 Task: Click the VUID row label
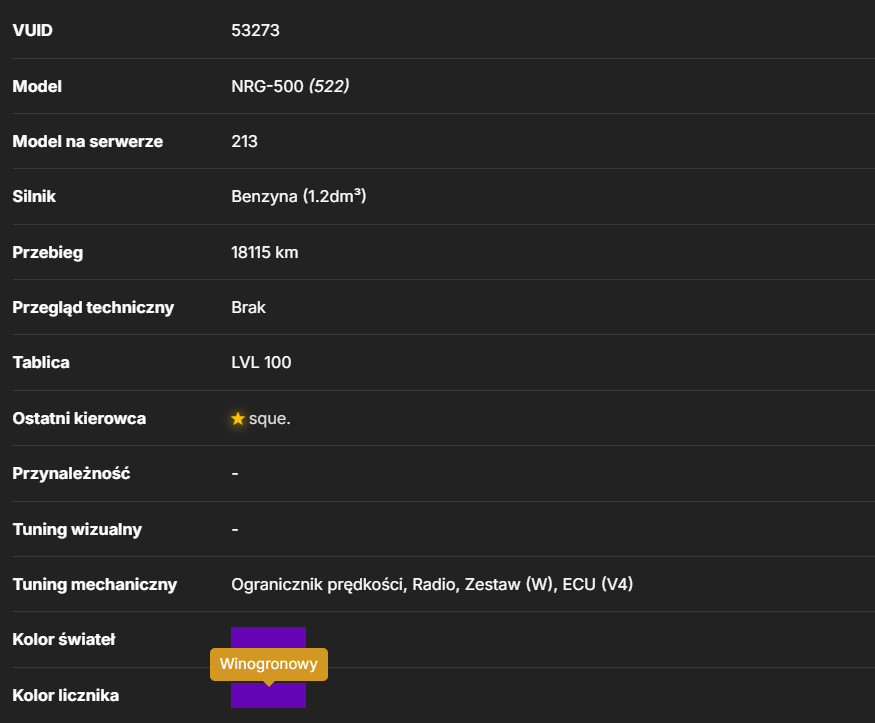point(32,30)
